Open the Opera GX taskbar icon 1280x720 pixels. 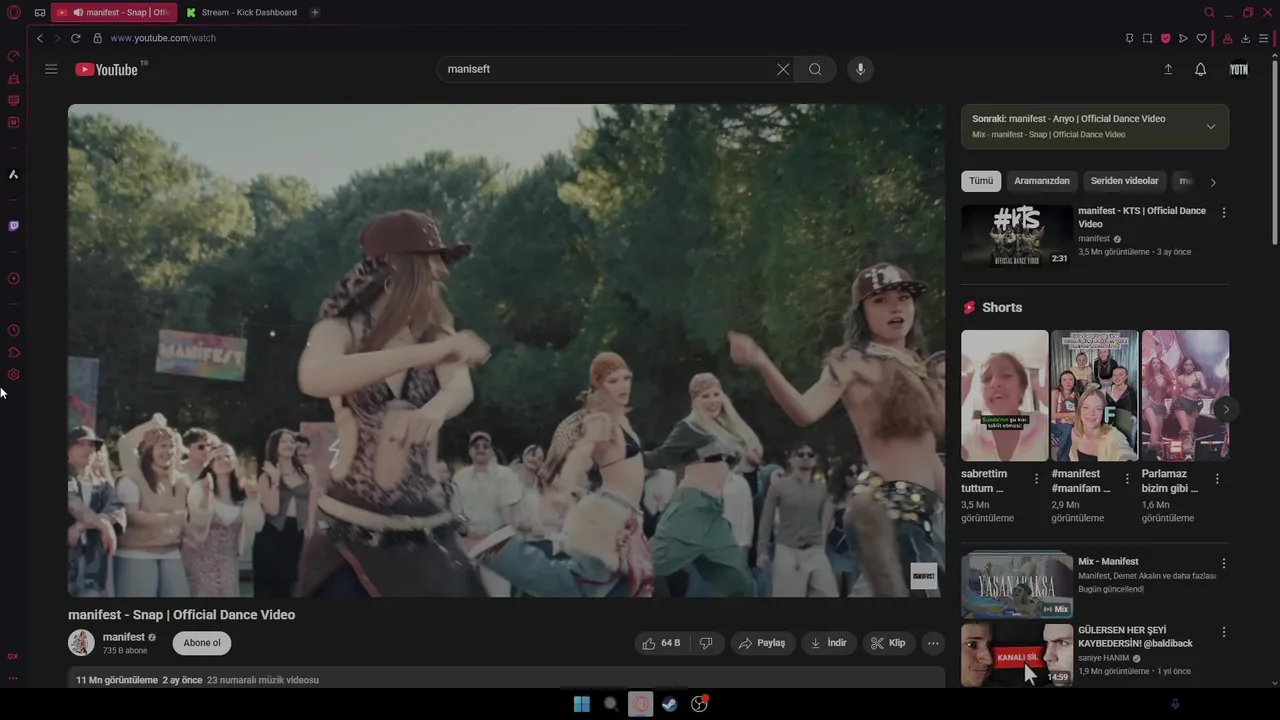640,704
